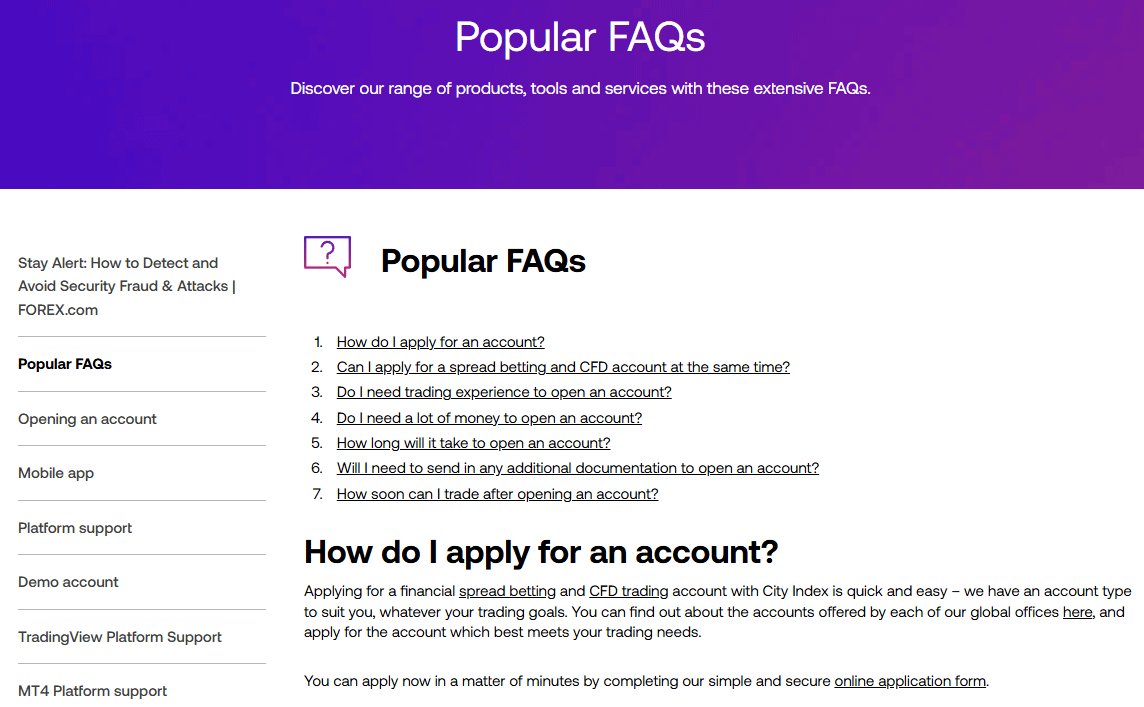Follow the 'CFD trading' paragraph link
Screen dimensions: 1144x707
click(628, 591)
